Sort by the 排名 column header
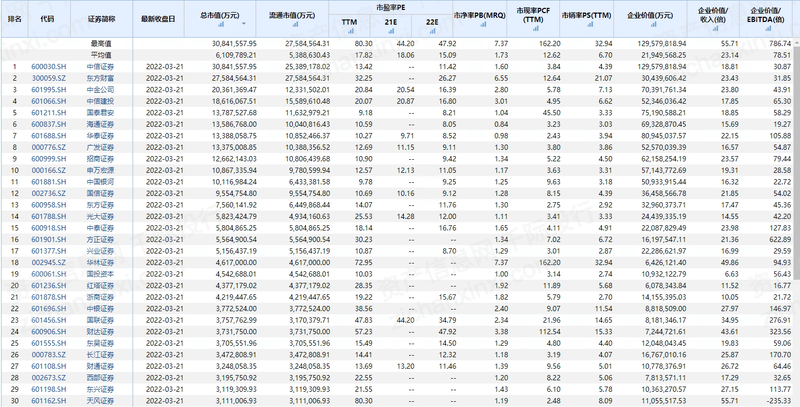The image size is (800, 407). (x=14, y=18)
